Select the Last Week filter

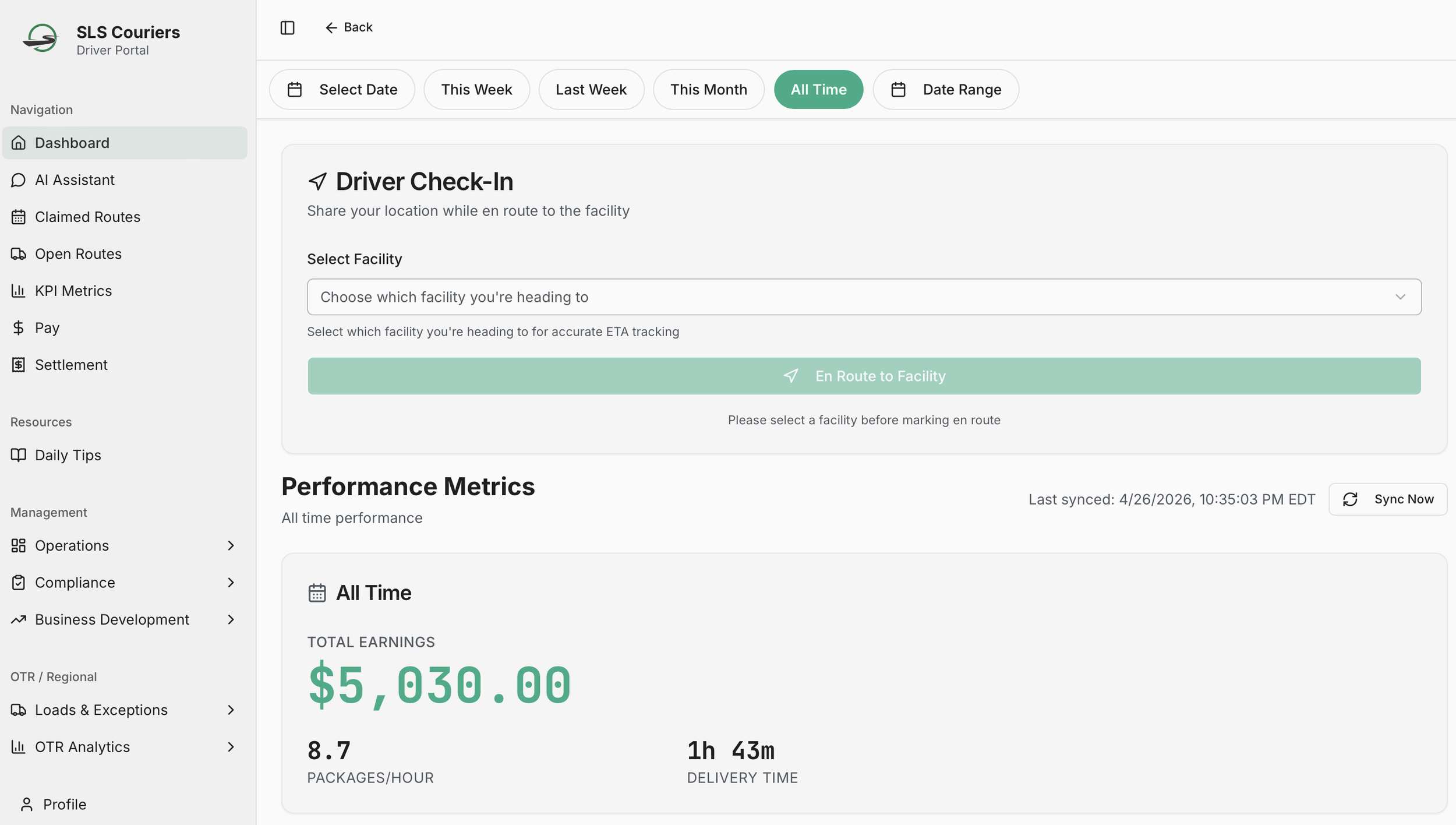[x=591, y=90]
